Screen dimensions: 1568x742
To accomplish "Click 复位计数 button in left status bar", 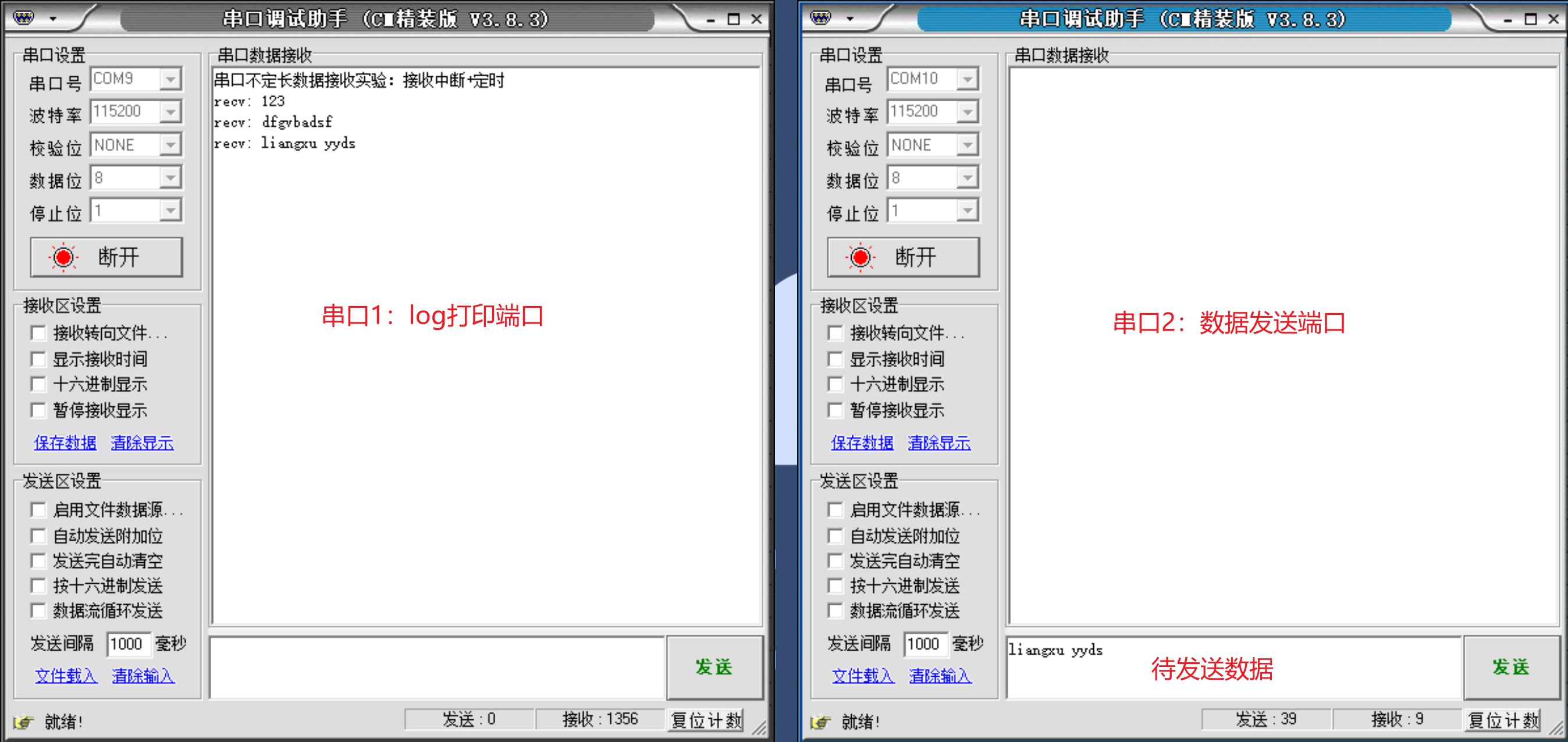I will (706, 720).
